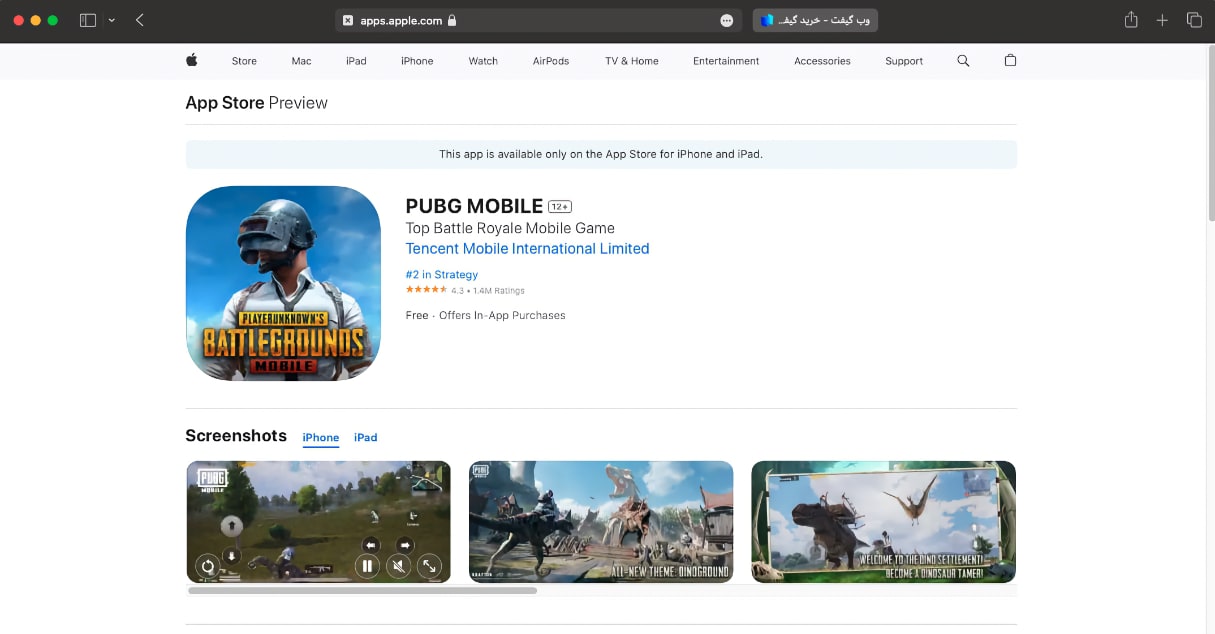Open Accessories navigation item
Viewport: 1215px width, 634px height.
[x=822, y=61]
